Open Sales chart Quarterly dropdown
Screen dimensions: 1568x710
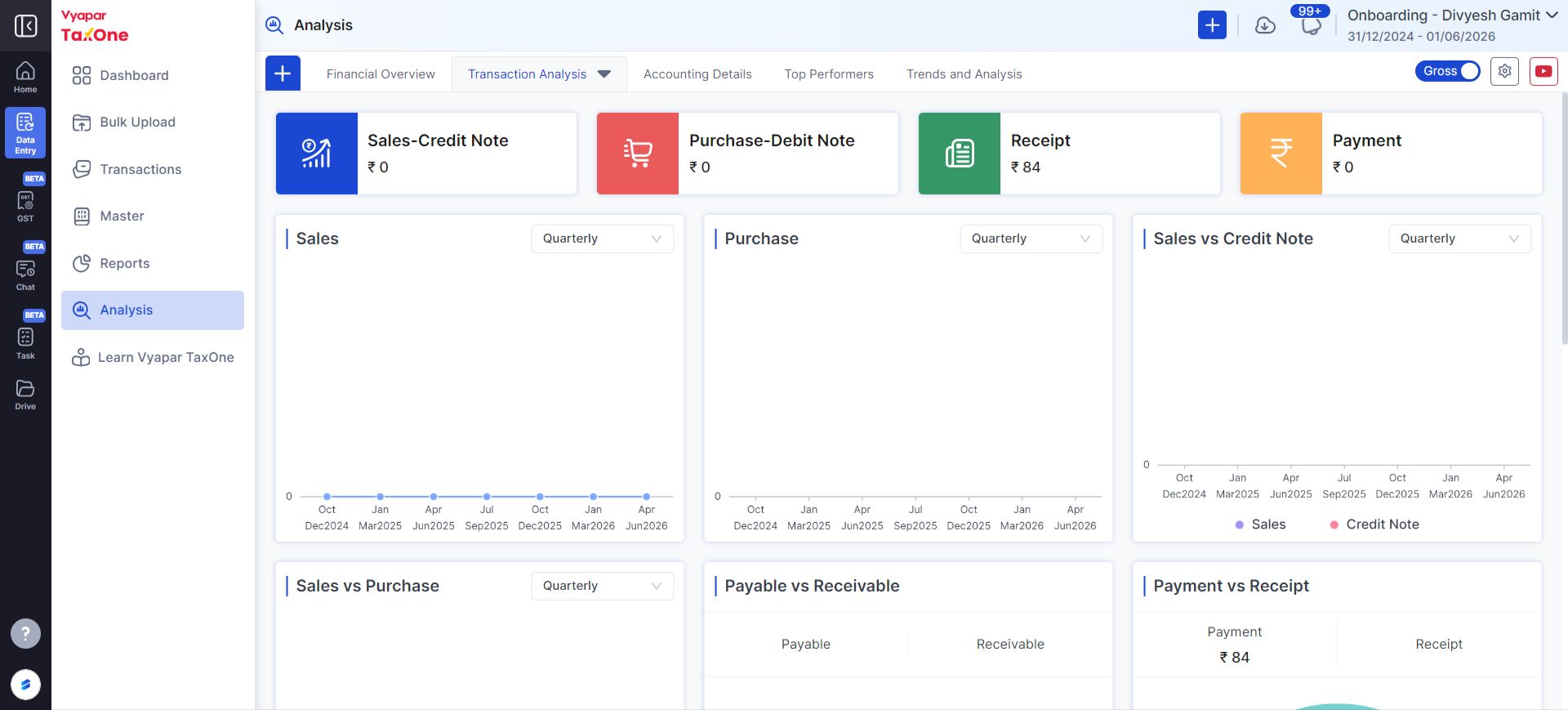tap(602, 239)
